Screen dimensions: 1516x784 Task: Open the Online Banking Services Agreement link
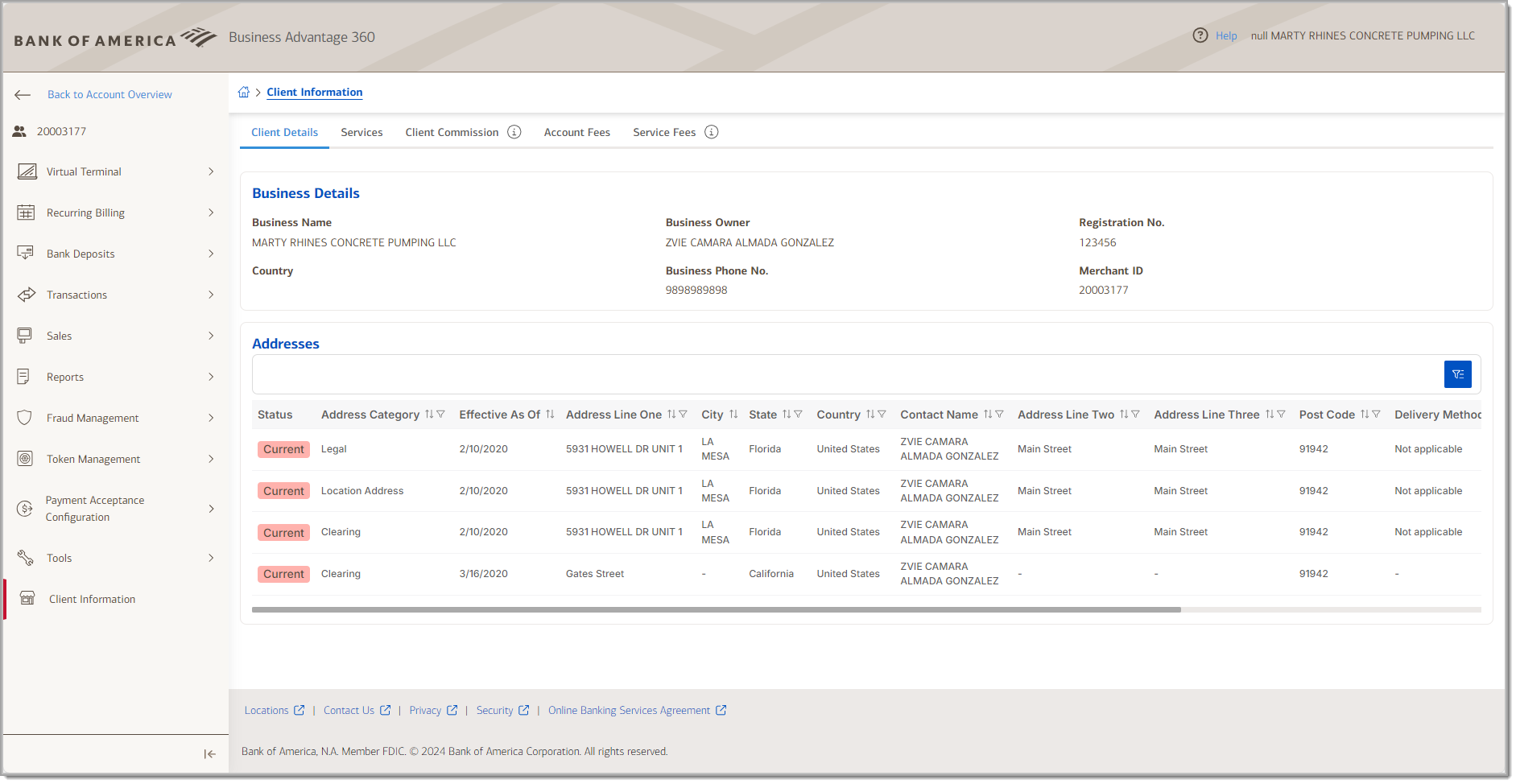click(629, 710)
